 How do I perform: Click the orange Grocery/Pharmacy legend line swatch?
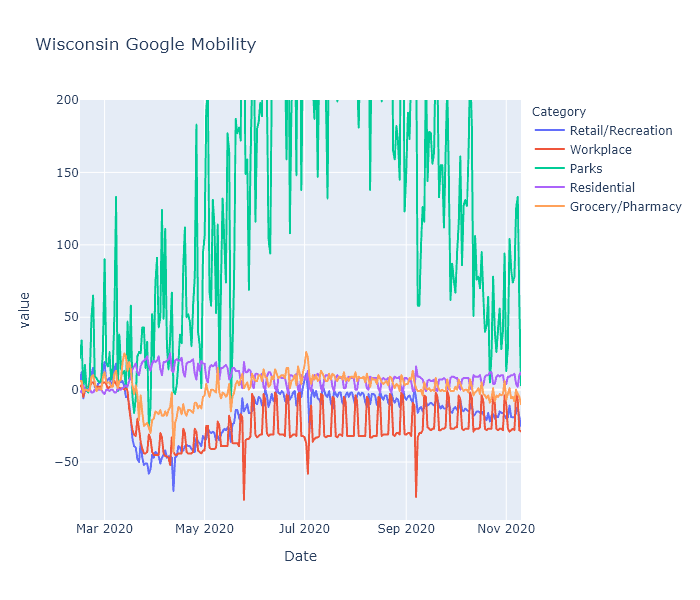[x=550, y=206]
